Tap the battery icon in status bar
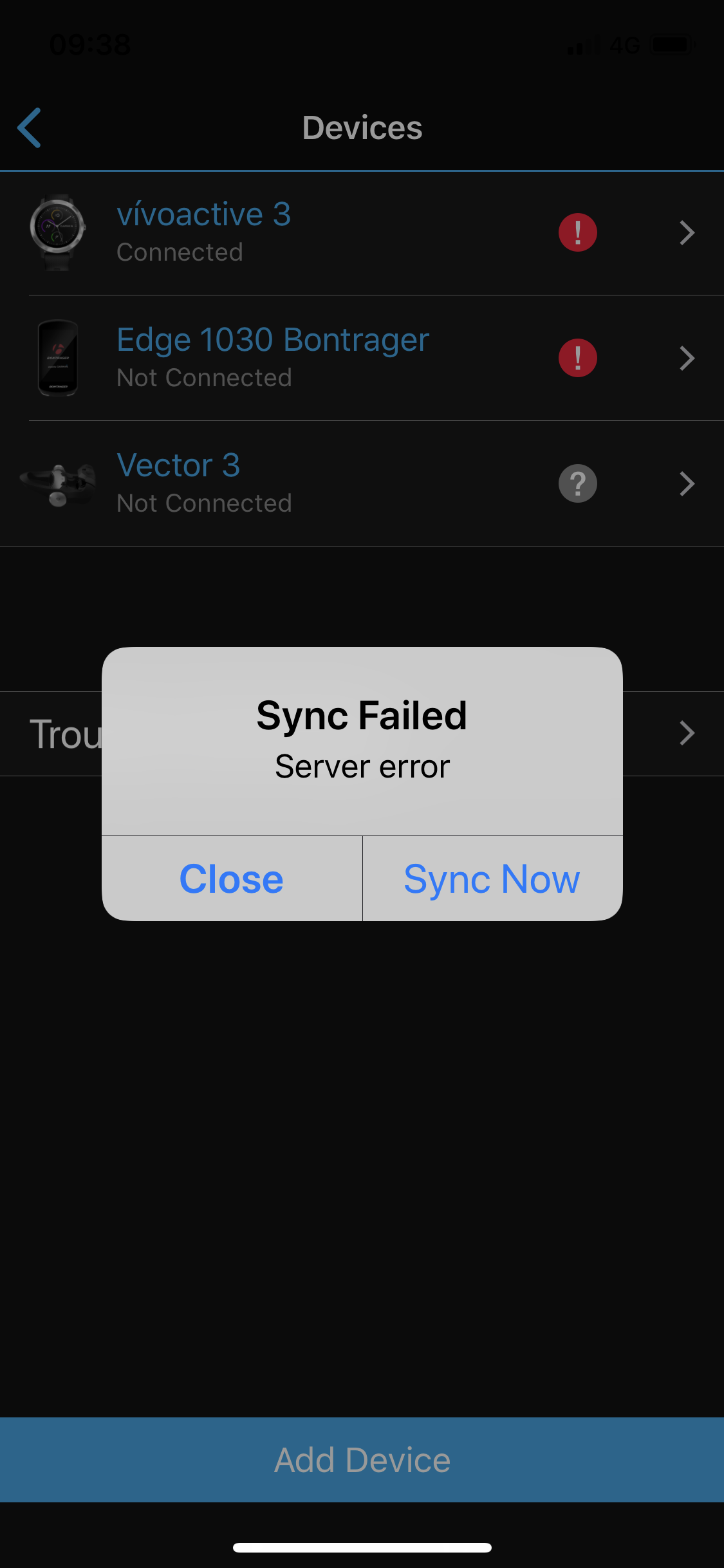The image size is (724, 1568). click(673, 44)
